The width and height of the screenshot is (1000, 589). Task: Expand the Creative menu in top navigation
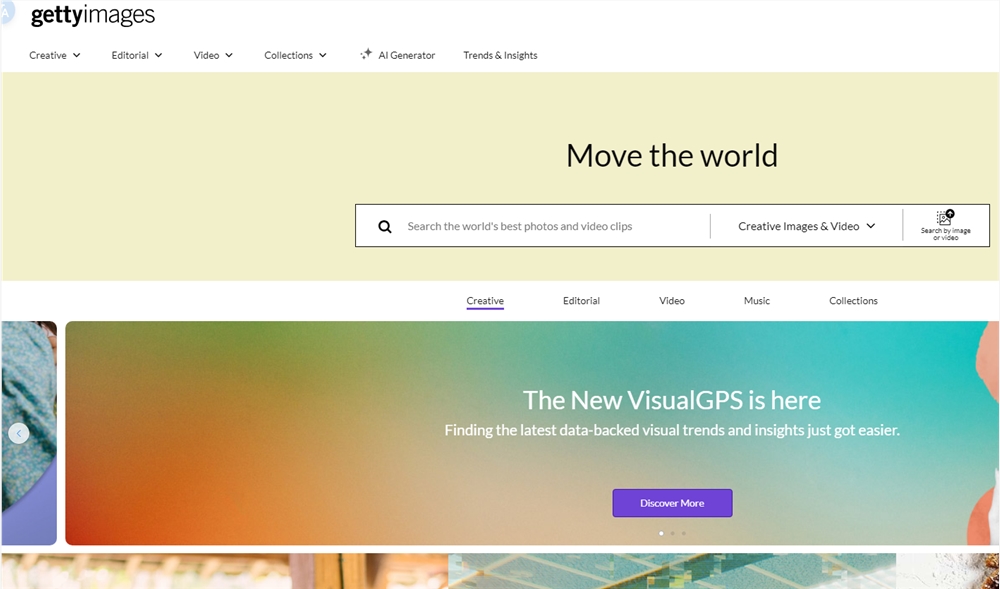click(55, 56)
